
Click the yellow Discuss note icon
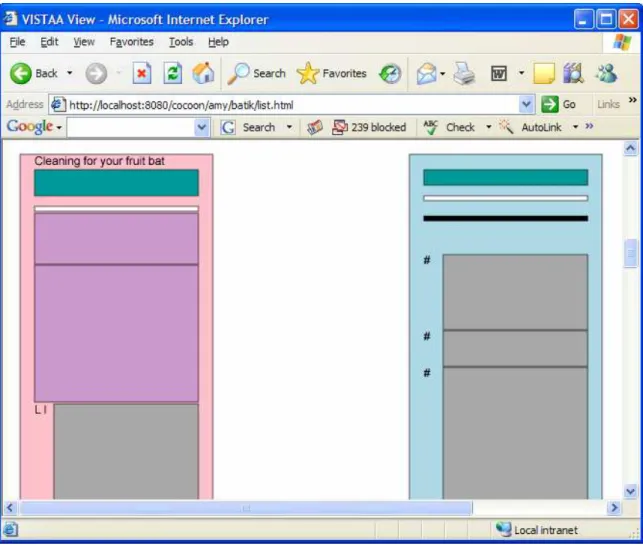(544, 74)
